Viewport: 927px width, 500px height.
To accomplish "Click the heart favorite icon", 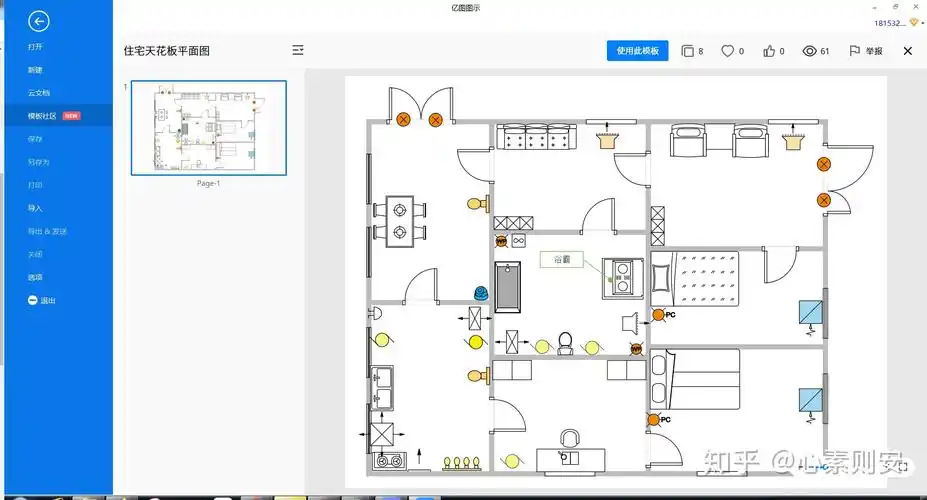I will [x=728, y=51].
